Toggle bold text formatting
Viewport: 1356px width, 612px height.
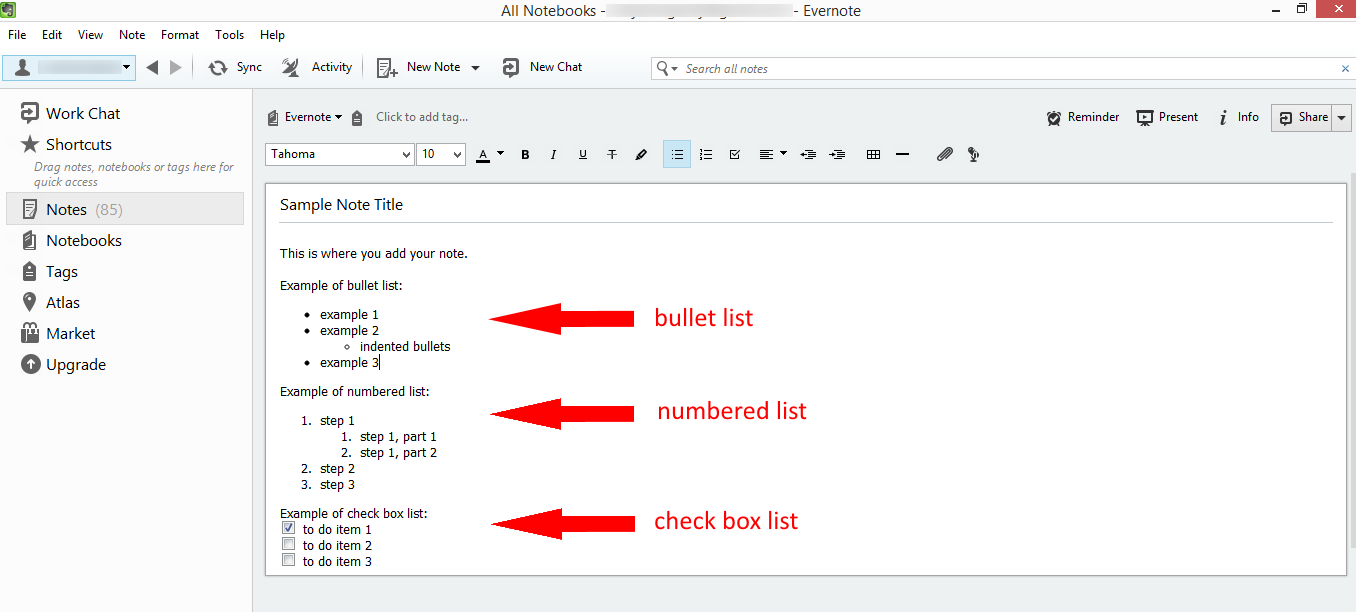[525, 155]
